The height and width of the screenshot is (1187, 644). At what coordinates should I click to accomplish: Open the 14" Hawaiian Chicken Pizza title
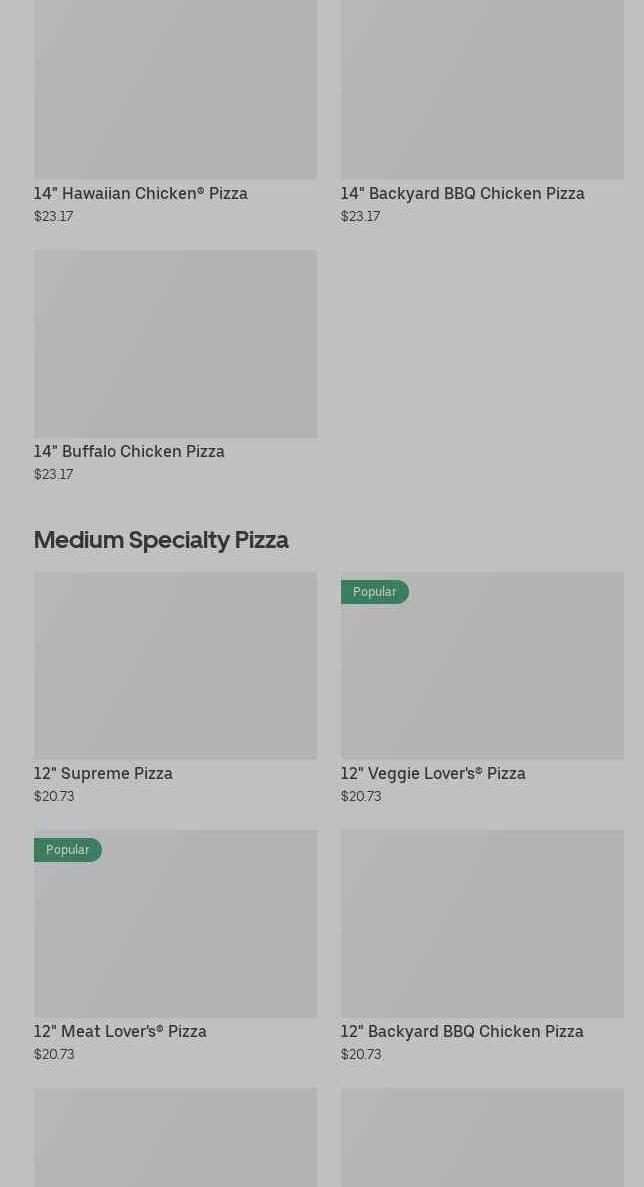(140, 193)
